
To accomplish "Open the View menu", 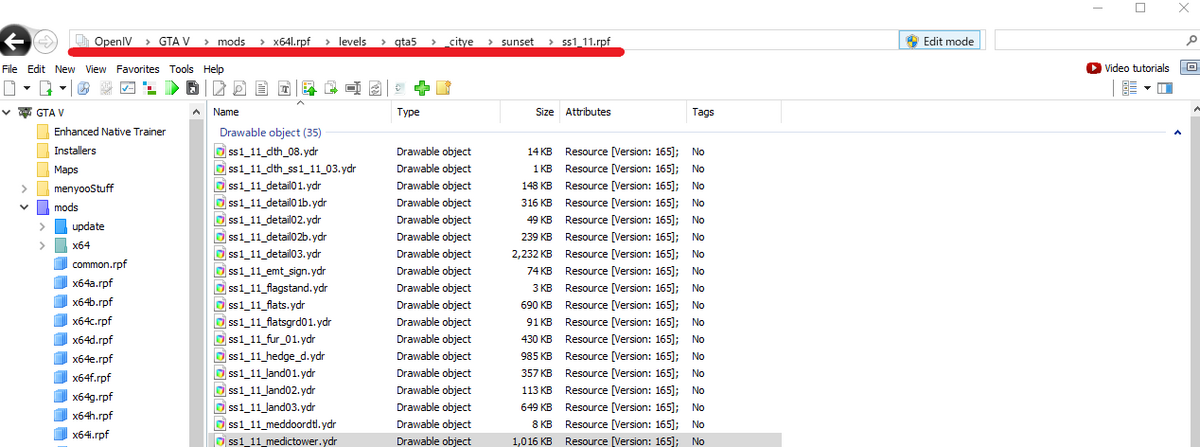I will [96, 69].
